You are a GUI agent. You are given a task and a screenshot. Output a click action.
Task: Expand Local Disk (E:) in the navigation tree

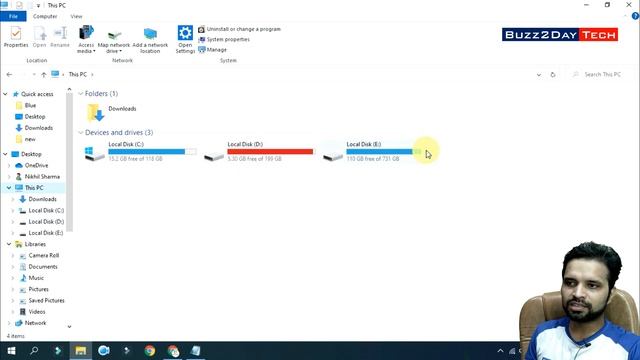pos(13,233)
